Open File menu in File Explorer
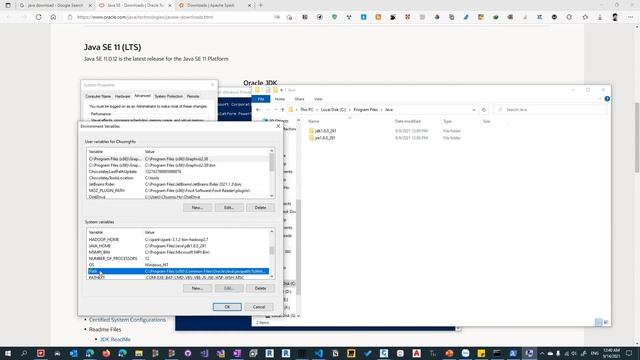640x360 pixels. [x=261, y=99]
